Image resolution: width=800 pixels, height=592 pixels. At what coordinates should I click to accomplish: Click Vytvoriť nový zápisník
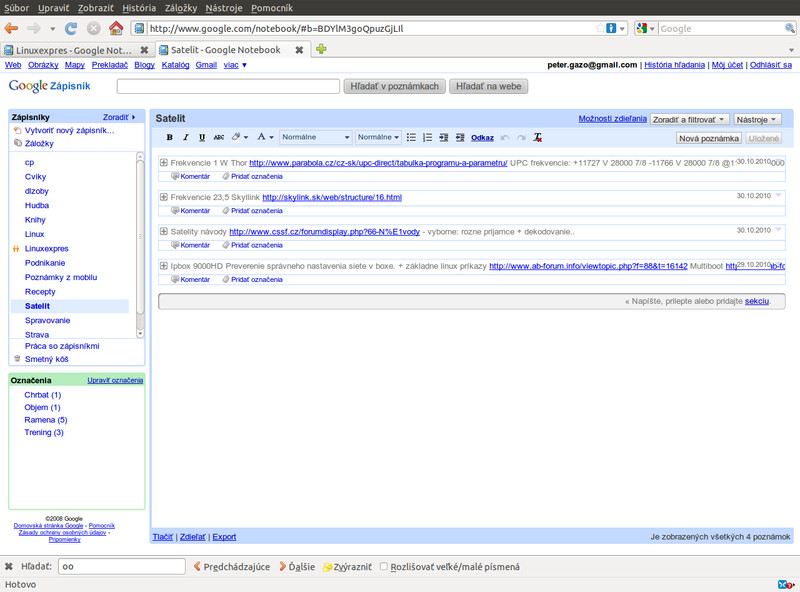tap(69, 130)
